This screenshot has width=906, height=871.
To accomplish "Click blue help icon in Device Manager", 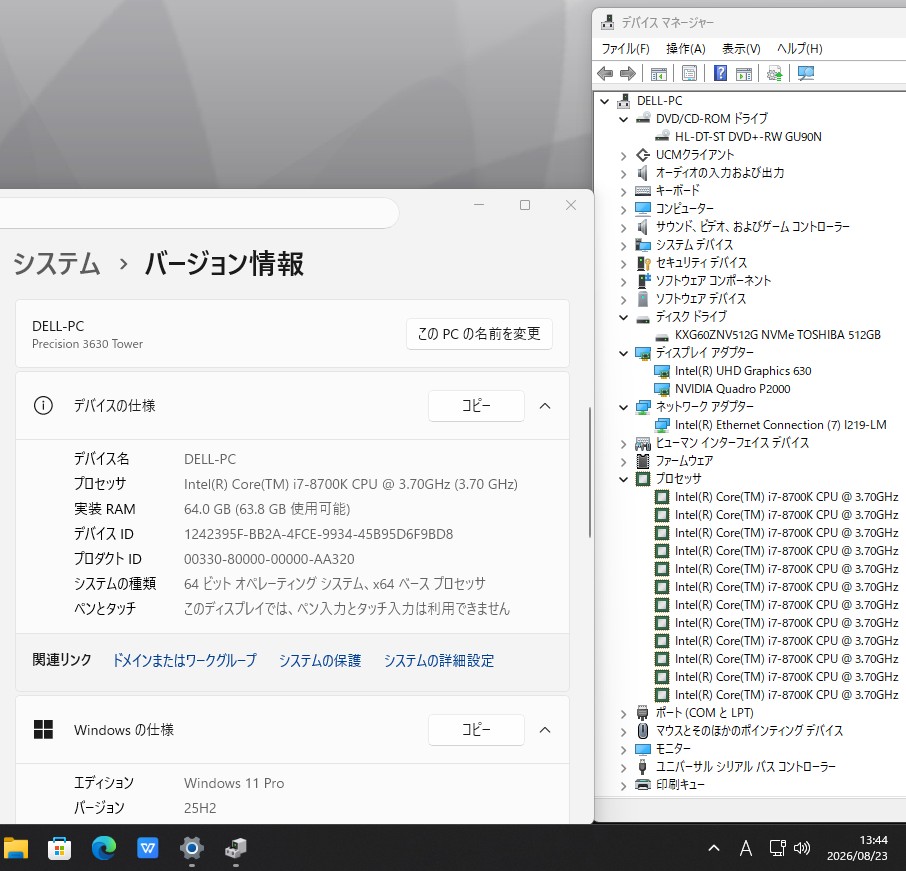I will click(721, 73).
